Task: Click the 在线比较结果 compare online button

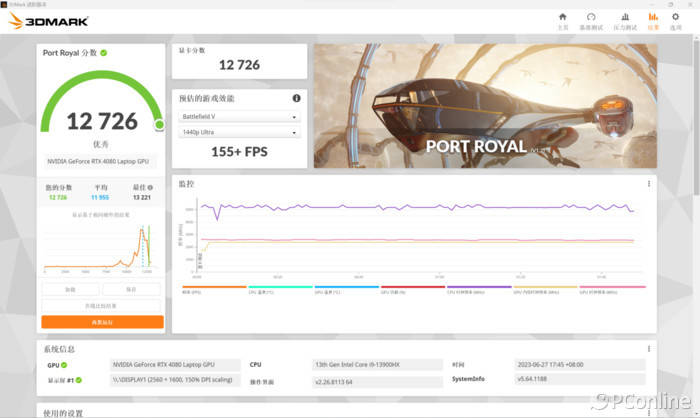Action: 102,305
